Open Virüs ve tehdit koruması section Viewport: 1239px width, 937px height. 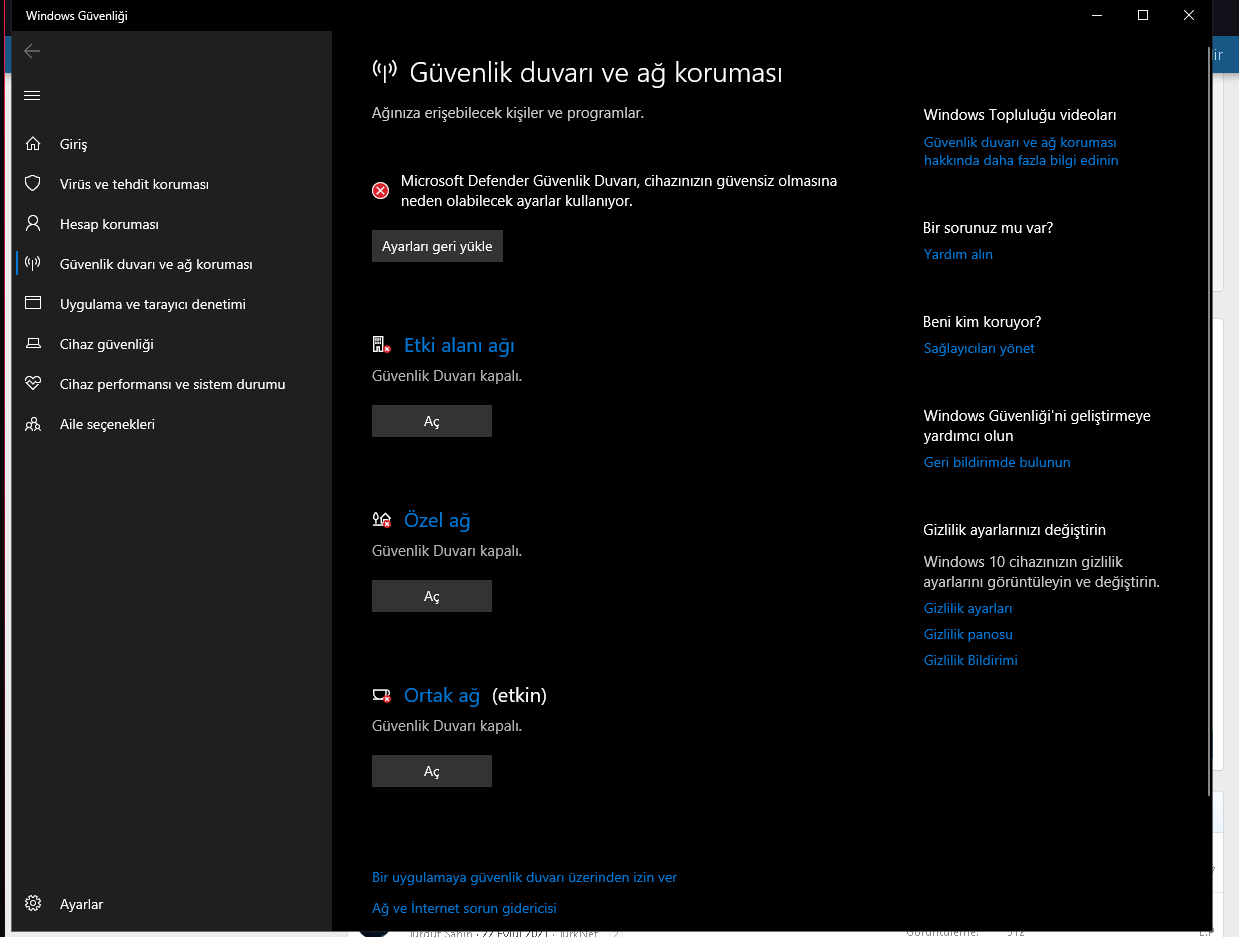[173, 184]
